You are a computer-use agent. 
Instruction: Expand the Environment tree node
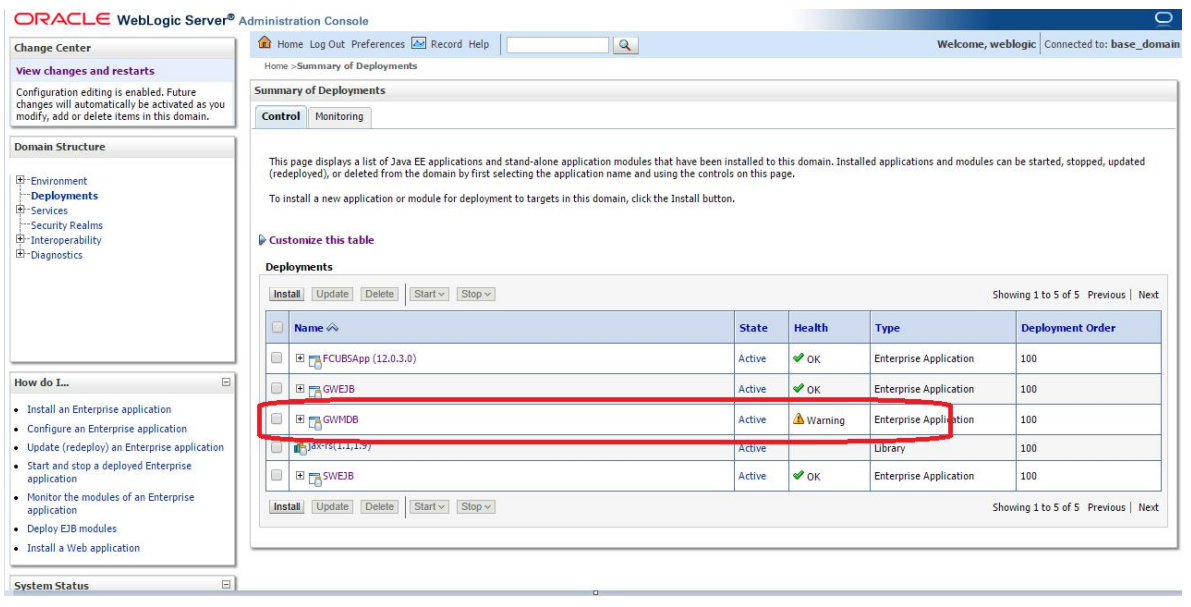pos(21,181)
